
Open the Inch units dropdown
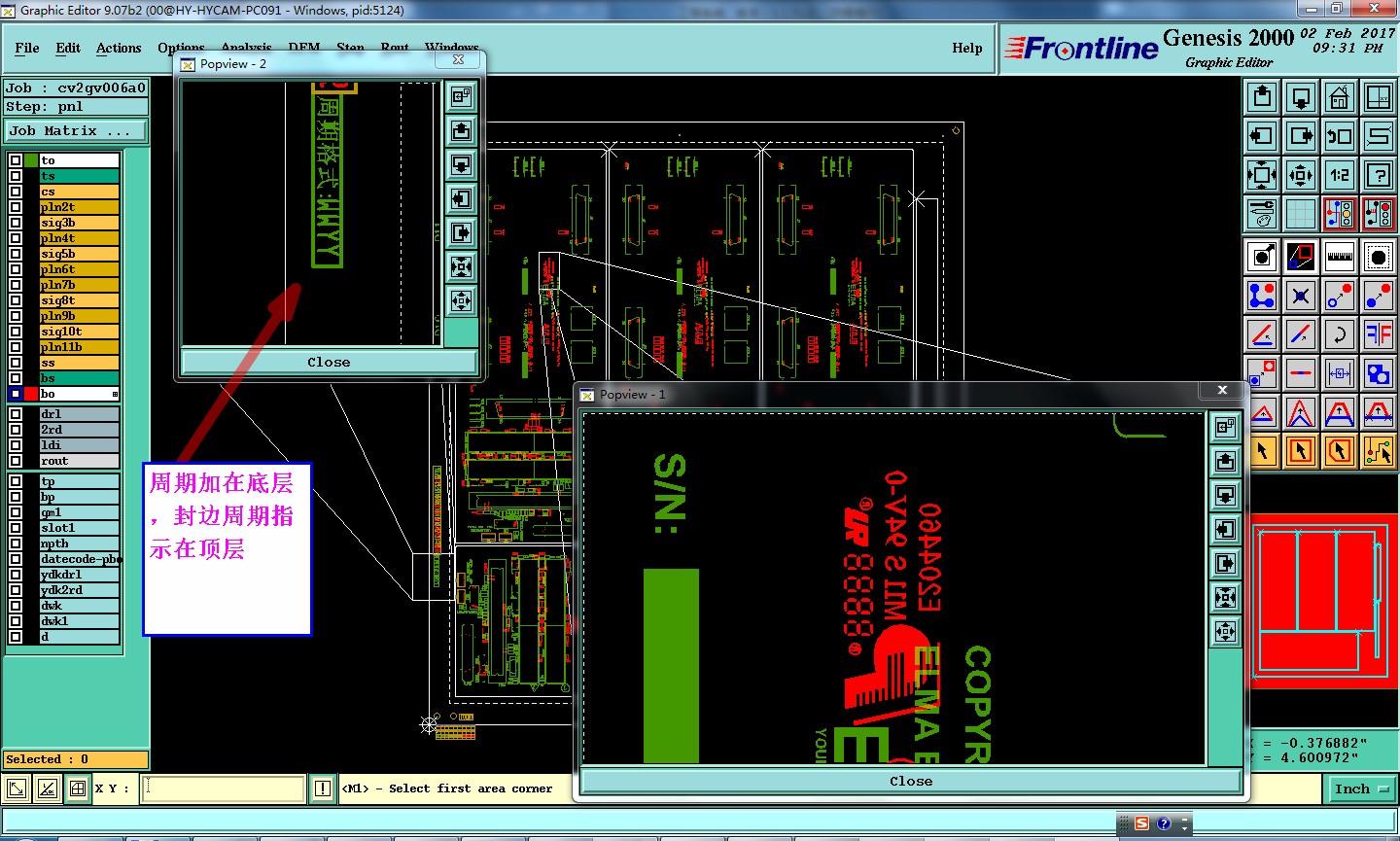pos(1362,789)
